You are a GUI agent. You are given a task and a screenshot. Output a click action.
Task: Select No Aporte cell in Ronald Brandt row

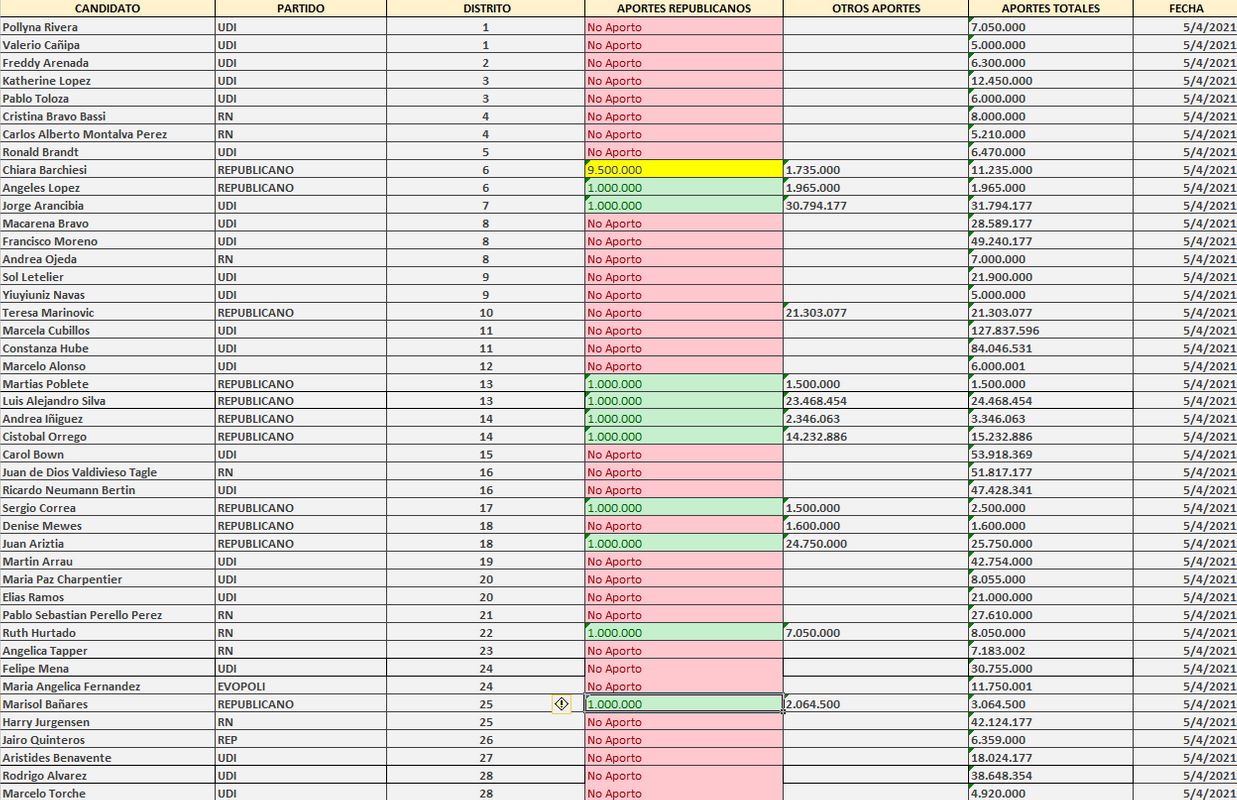pyautogui.click(x=684, y=152)
